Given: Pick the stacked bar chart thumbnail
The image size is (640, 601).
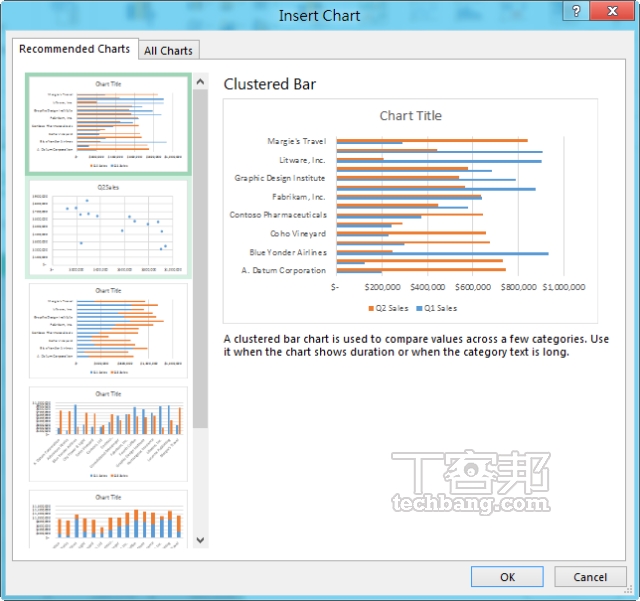Looking at the screenshot, I should [108, 331].
